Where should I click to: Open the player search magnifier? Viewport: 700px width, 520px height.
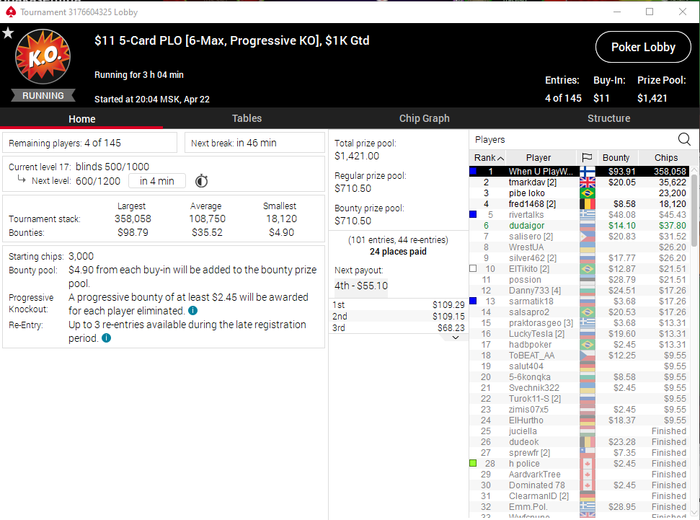[684, 139]
